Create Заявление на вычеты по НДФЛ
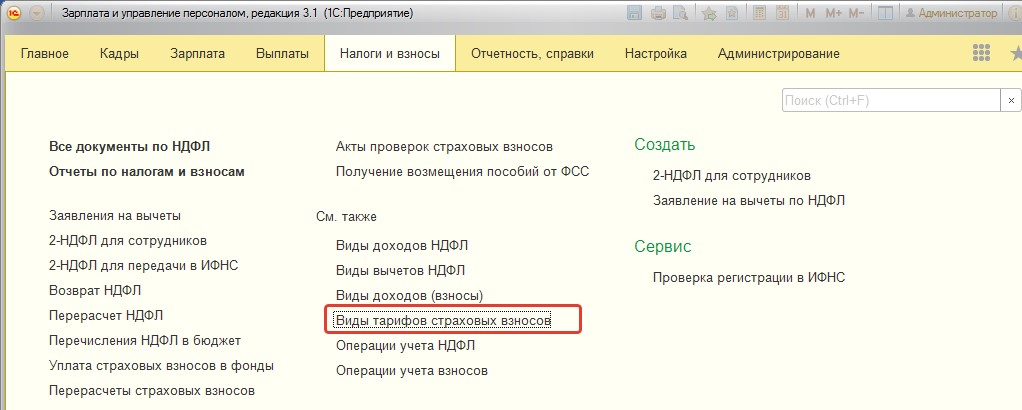Viewport: 1022px width, 410px height. (749, 201)
